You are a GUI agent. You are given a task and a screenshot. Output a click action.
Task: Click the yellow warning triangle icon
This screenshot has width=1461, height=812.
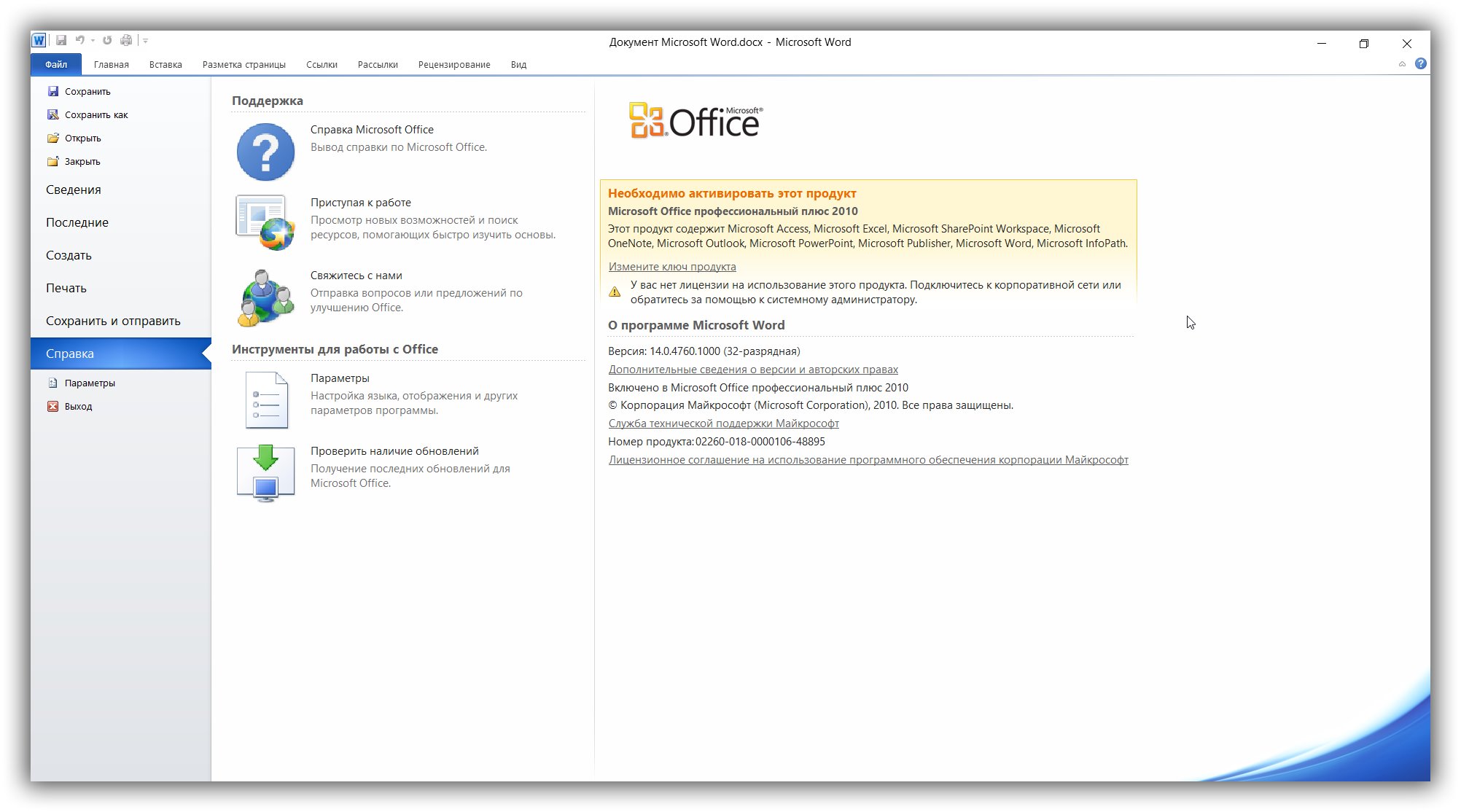[615, 292]
